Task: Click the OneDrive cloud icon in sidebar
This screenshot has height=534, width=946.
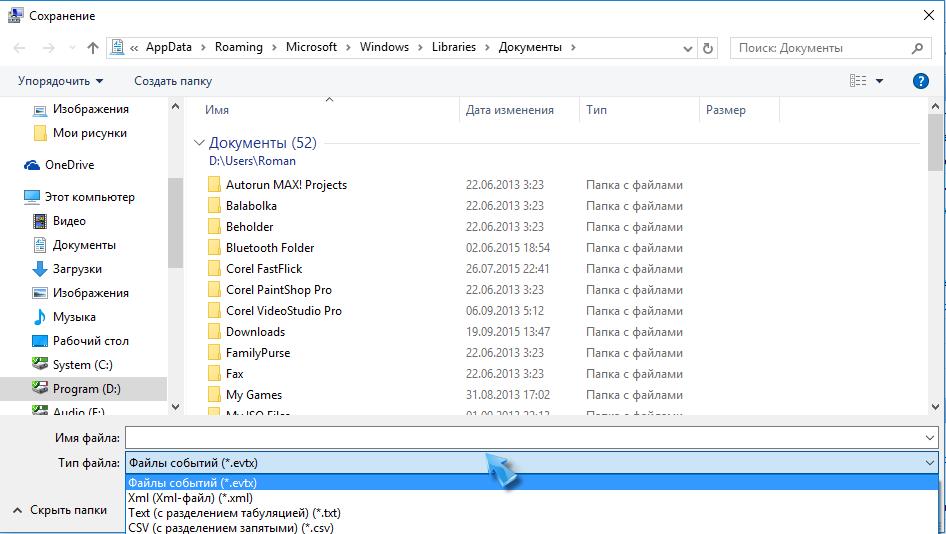Action: pos(32,165)
